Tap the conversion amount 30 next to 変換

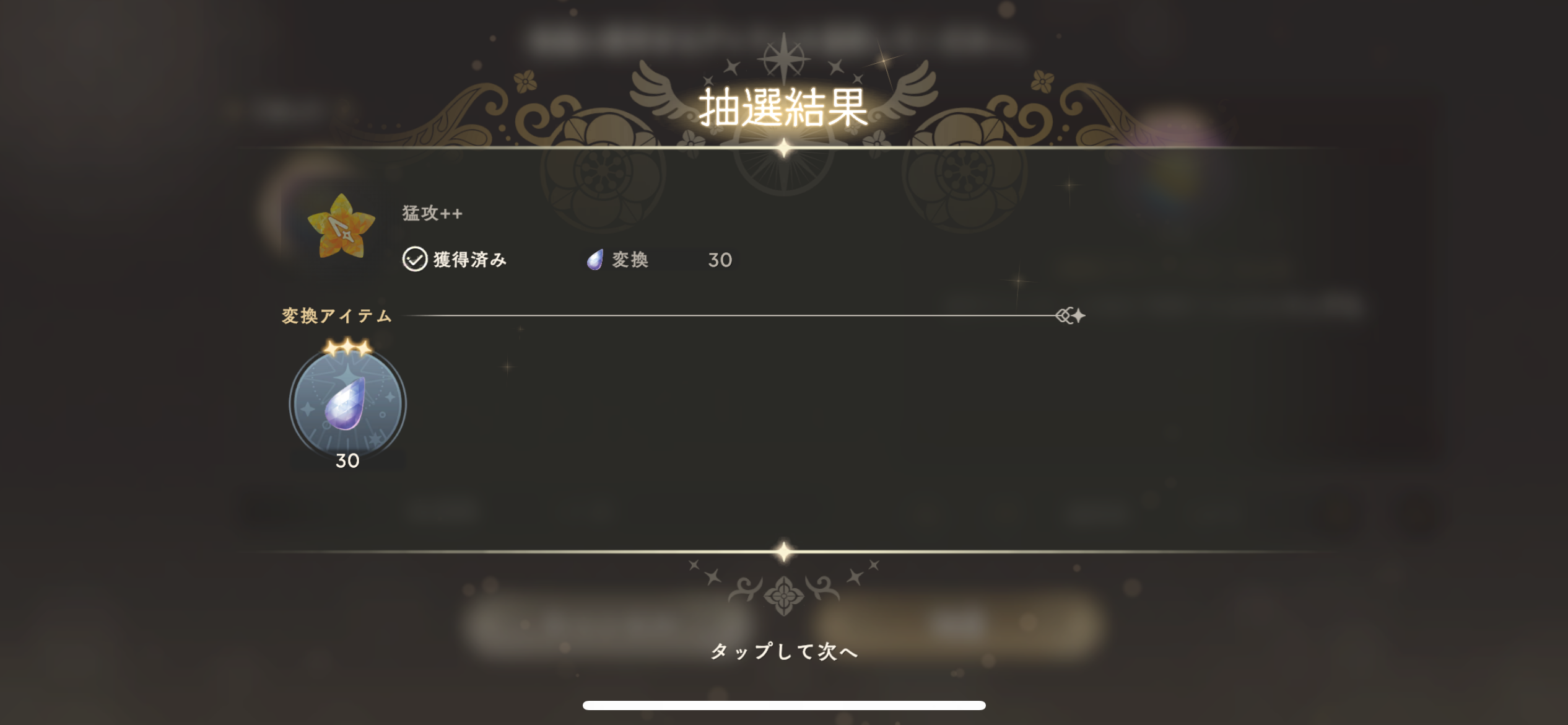(x=720, y=260)
